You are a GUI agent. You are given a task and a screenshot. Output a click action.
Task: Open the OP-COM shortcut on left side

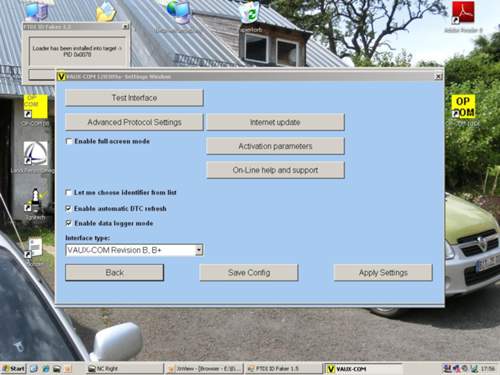coord(36,106)
